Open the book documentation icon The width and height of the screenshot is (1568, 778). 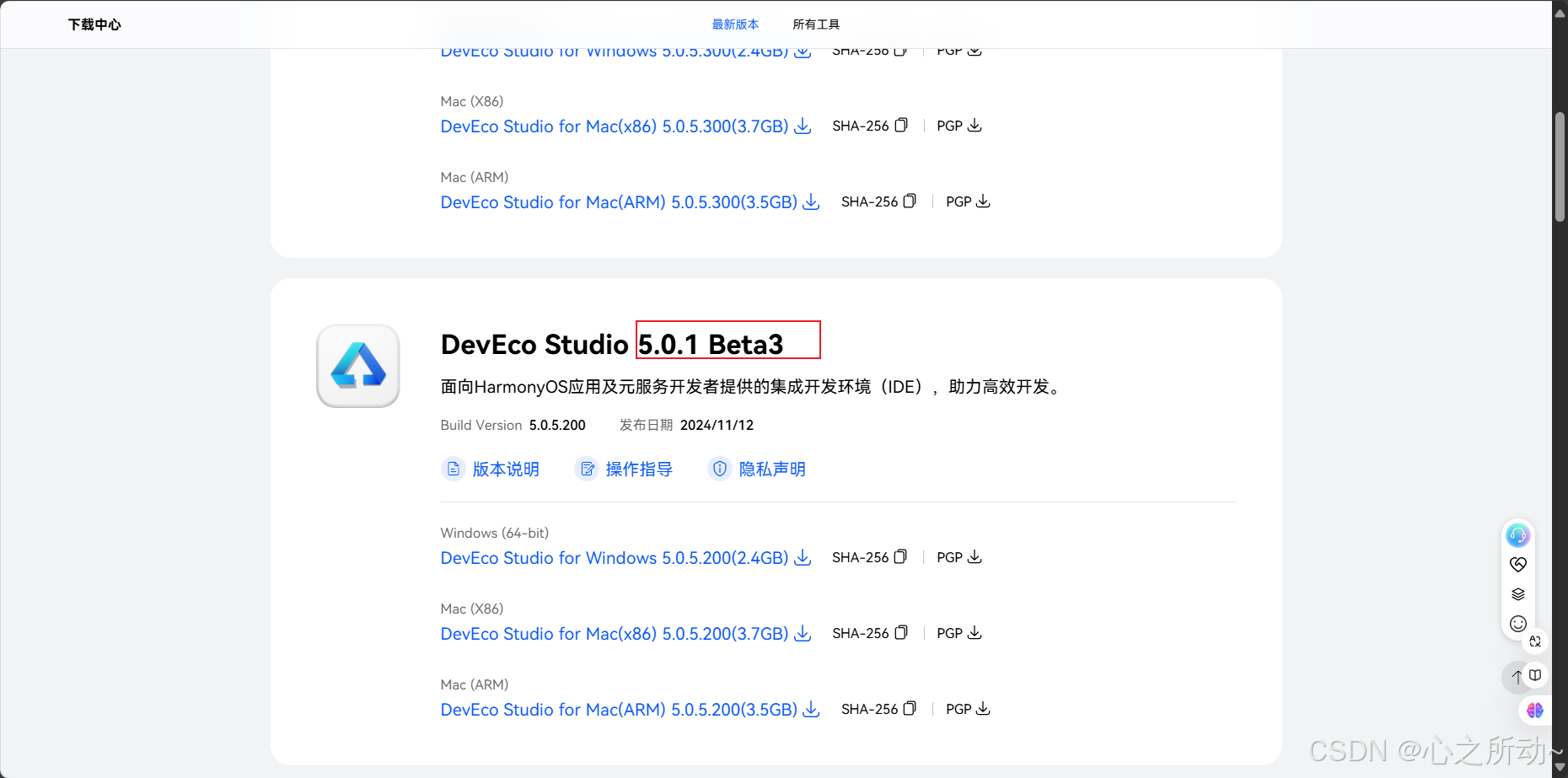[x=1536, y=674]
